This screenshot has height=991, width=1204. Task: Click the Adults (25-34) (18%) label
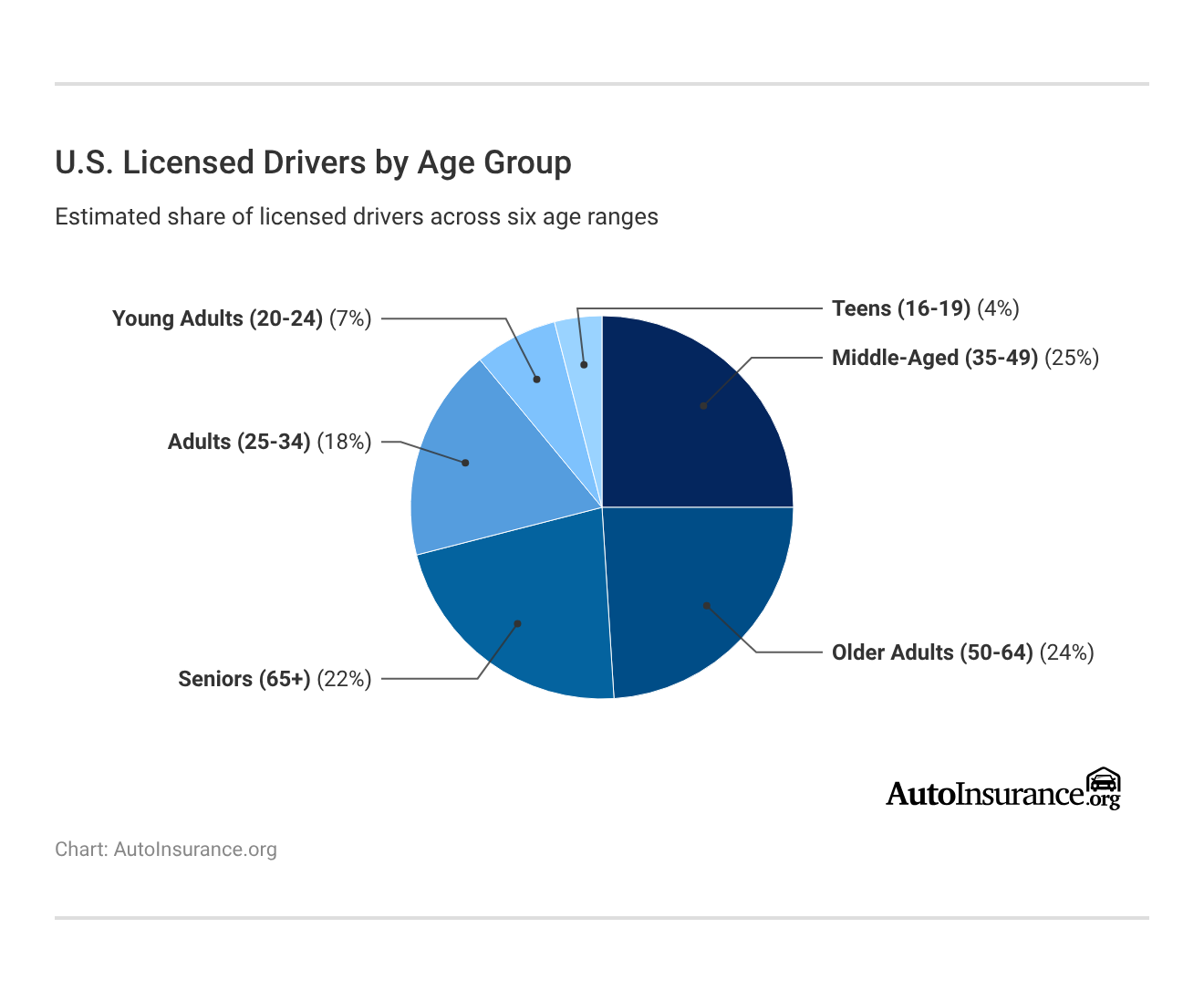[270, 442]
